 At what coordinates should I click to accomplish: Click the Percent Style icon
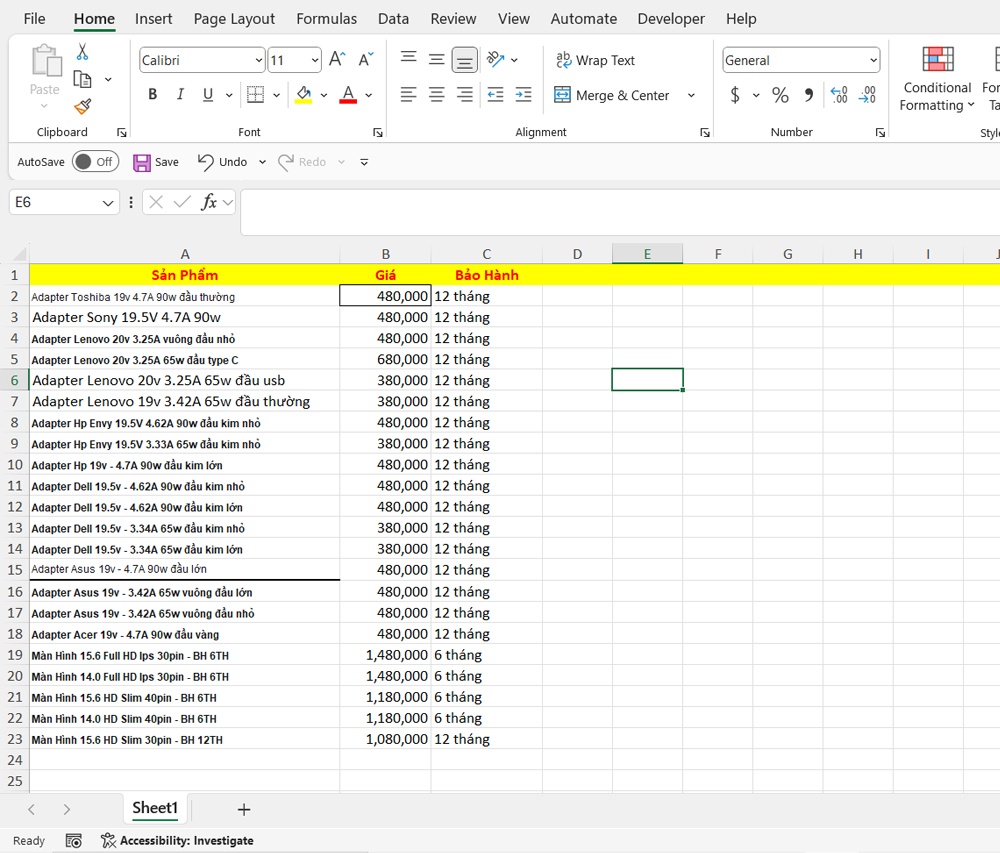tap(780, 95)
